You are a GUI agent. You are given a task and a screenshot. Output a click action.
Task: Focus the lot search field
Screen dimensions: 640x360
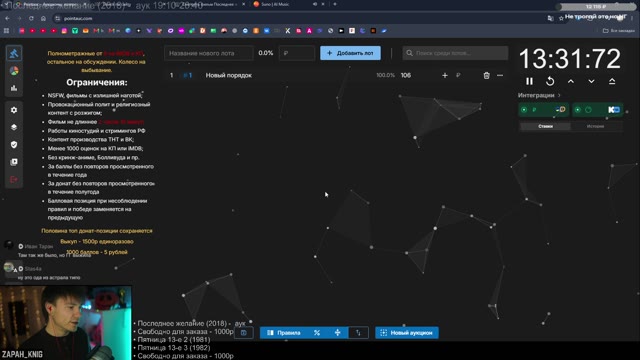455,53
